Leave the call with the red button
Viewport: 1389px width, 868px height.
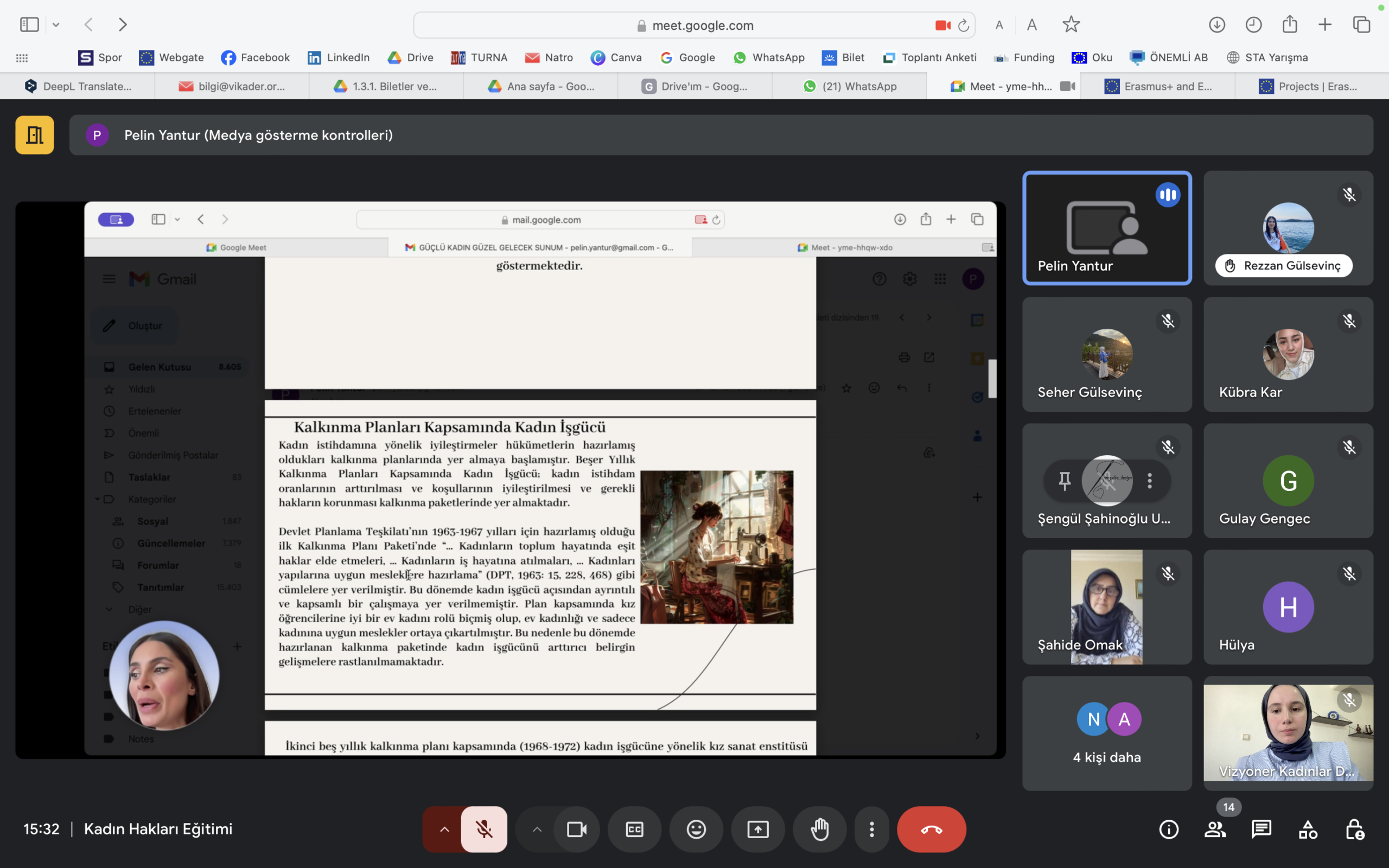click(931, 829)
